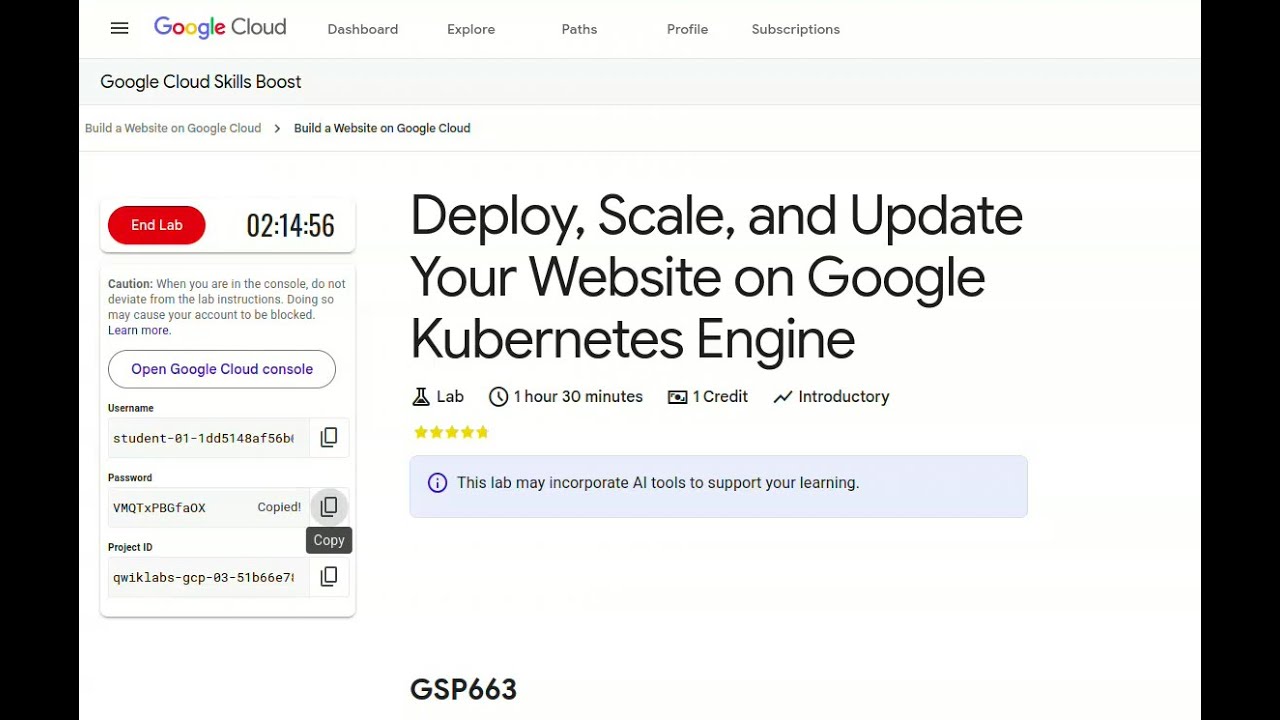Follow the Learn more link
The width and height of the screenshot is (1280, 720).
pos(139,330)
